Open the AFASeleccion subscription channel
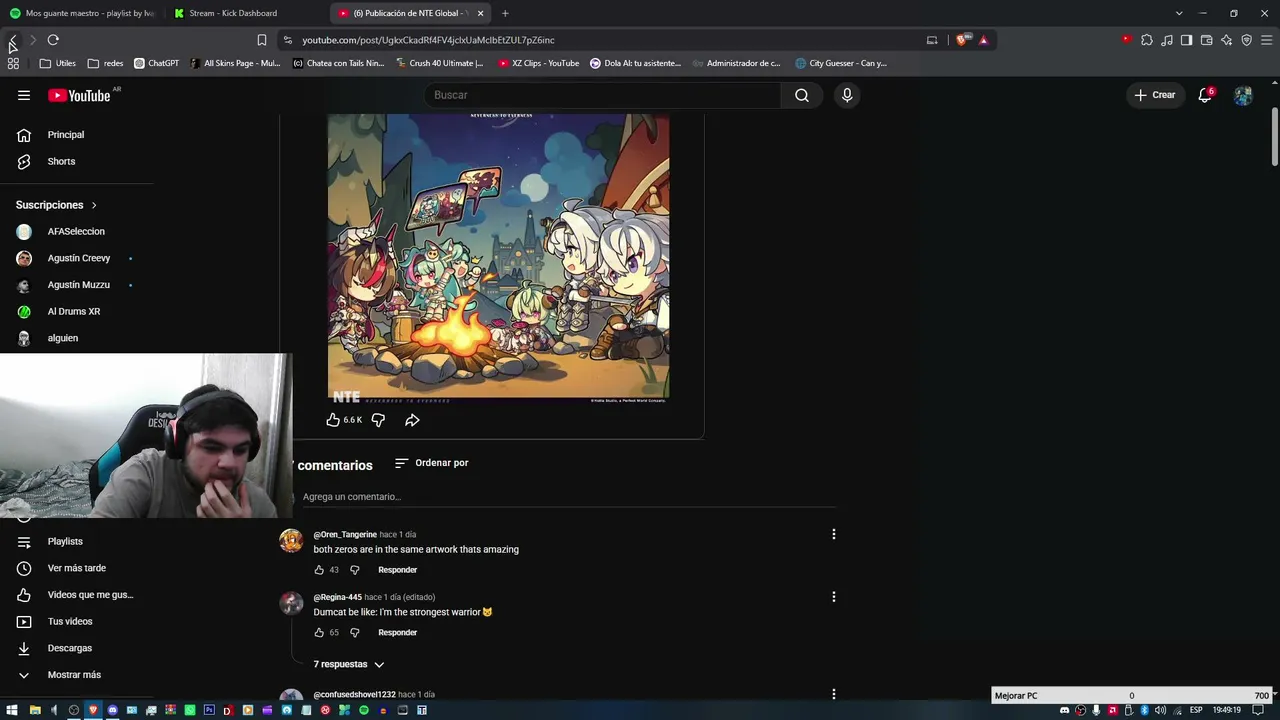The height and width of the screenshot is (720, 1280). pos(76,232)
